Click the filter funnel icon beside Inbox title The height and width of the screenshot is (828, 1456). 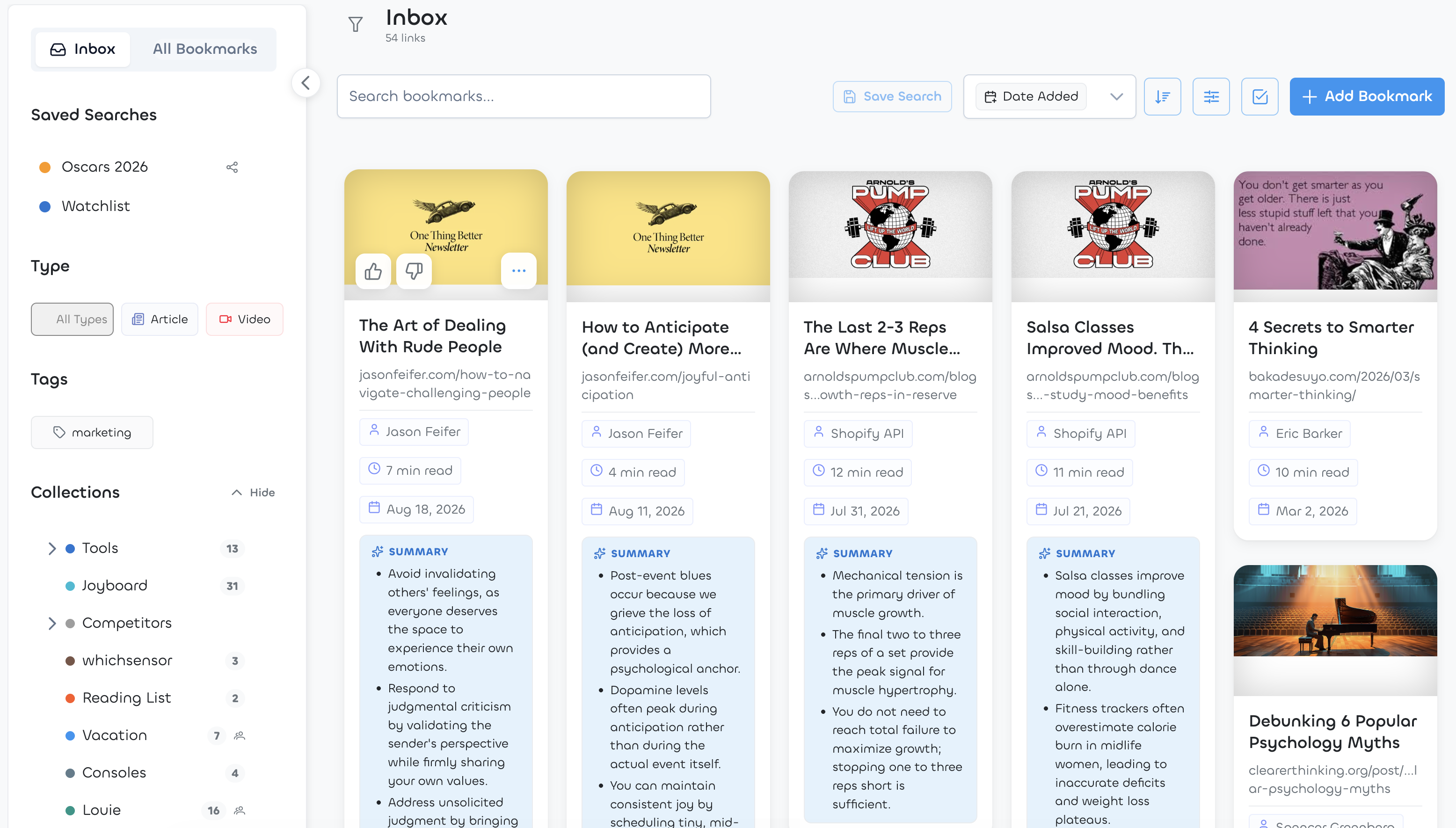pyautogui.click(x=356, y=24)
